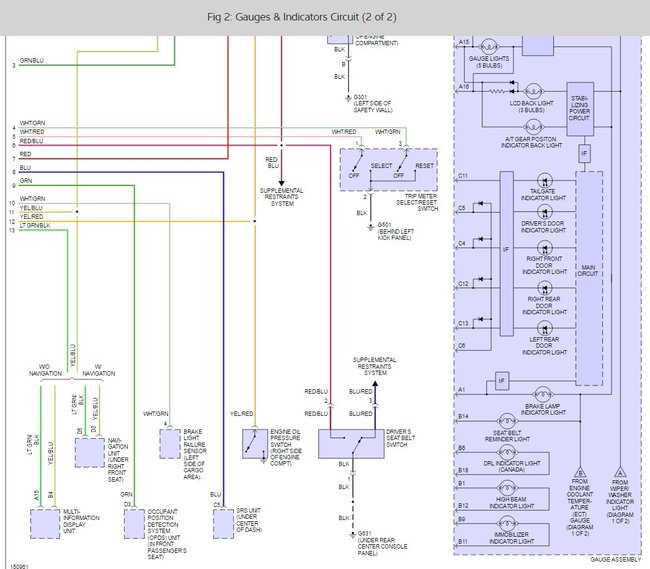Click the triangle A wiper/washer indicator reference

[620, 472]
